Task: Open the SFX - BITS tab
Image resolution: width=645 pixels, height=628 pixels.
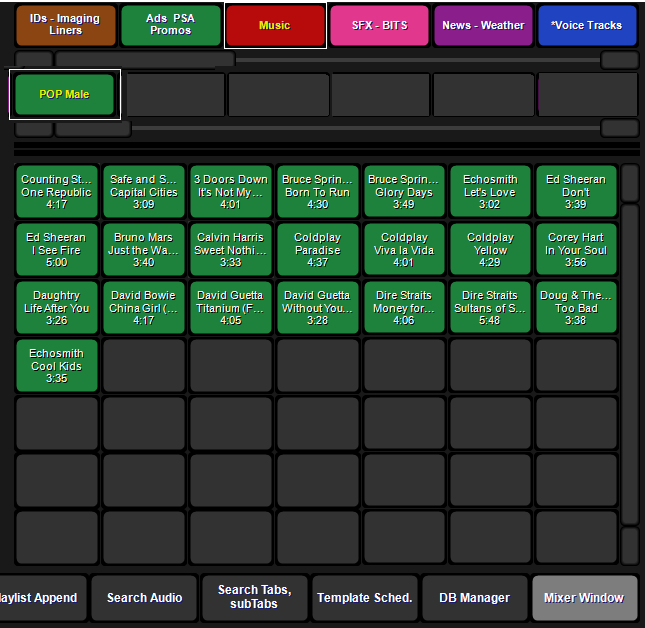Action: 379,25
